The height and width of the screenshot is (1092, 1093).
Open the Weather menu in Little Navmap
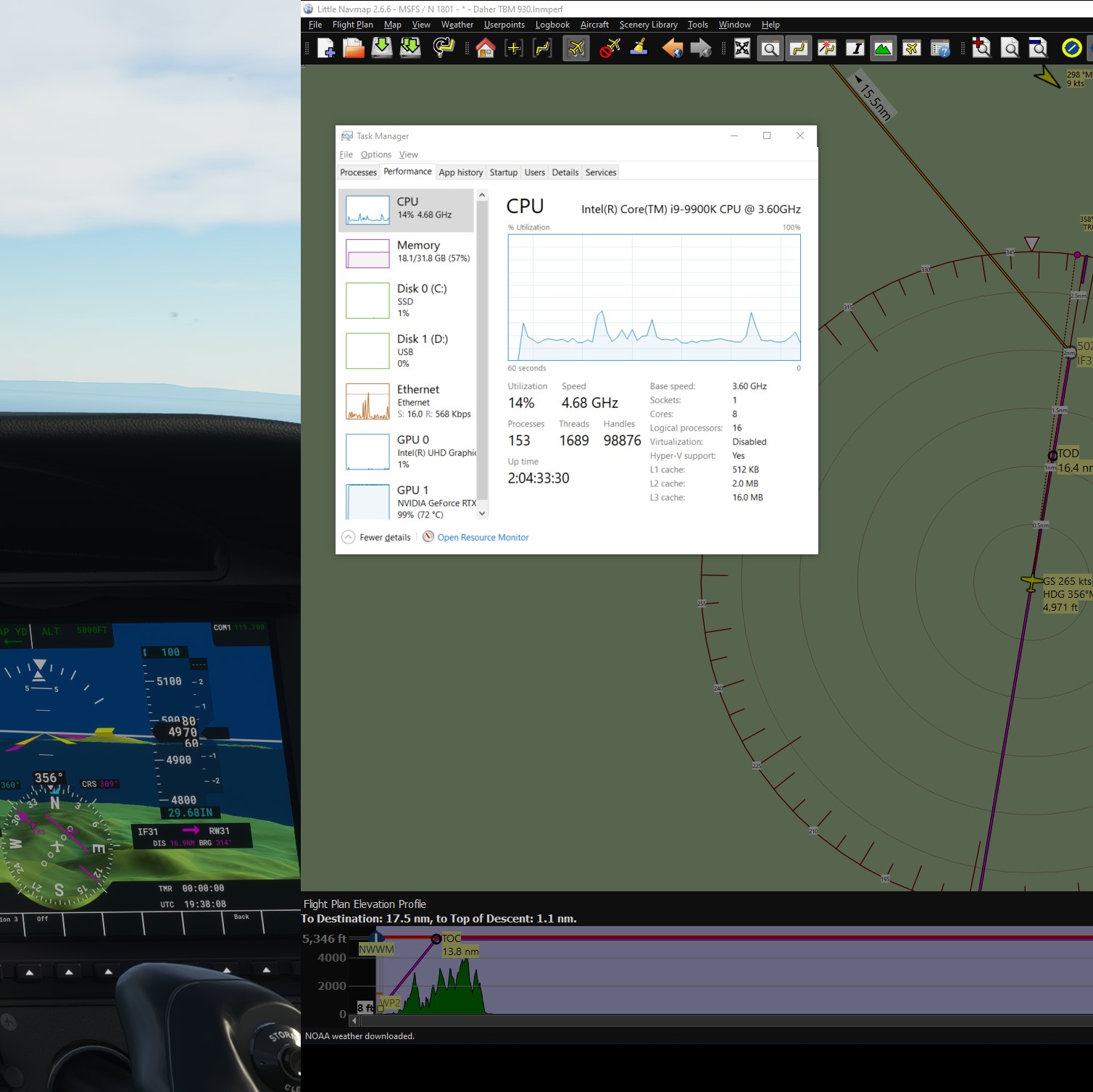click(x=457, y=25)
